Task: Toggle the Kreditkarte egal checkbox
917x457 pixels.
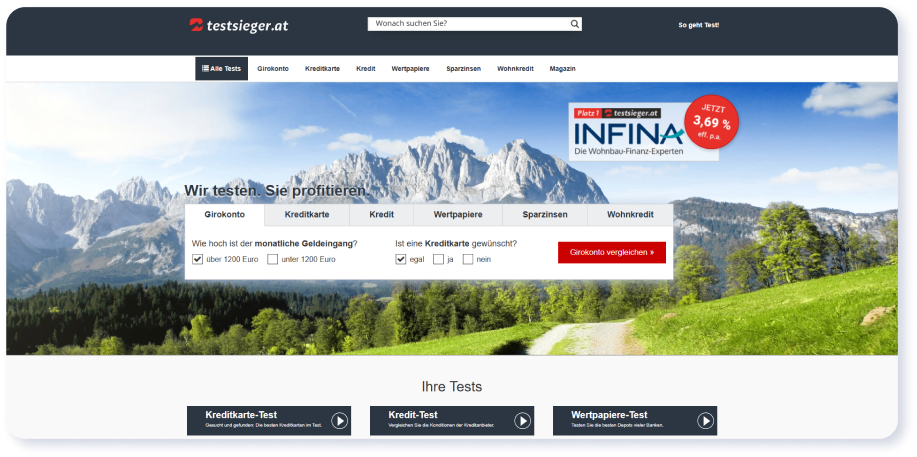Action: 401,259
